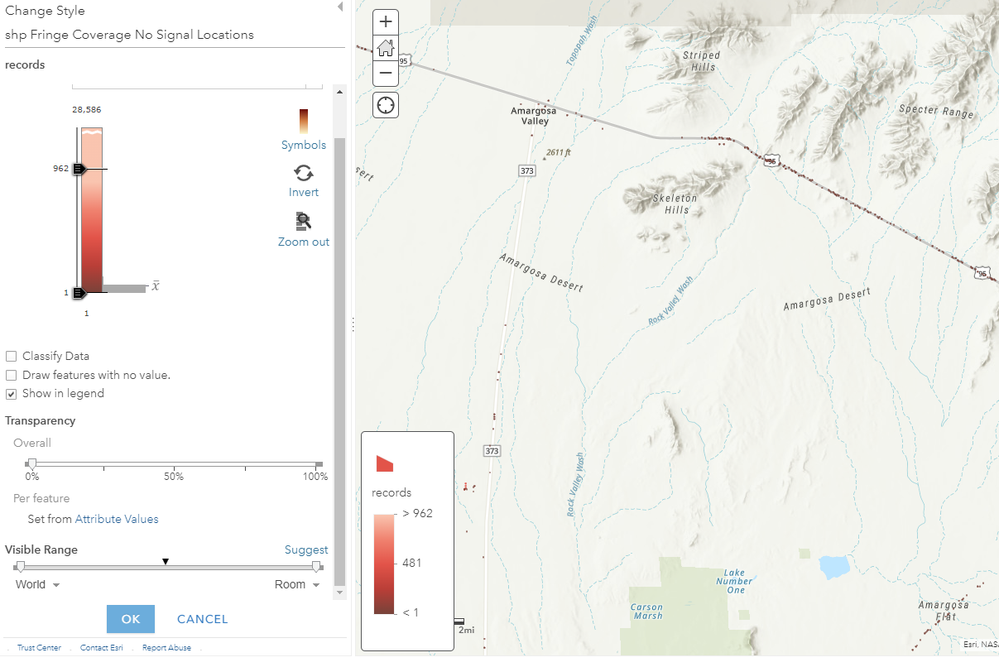The image size is (999, 657).
Task: Zoom out the histogram
Action: [303, 230]
